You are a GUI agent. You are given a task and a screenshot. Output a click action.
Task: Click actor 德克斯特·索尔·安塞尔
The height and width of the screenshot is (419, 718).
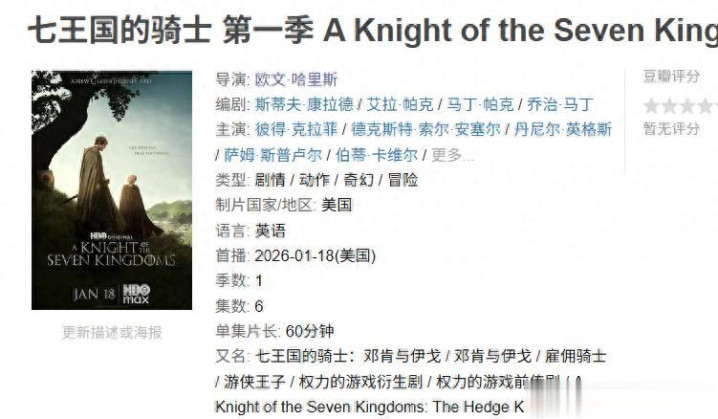[425, 129]
